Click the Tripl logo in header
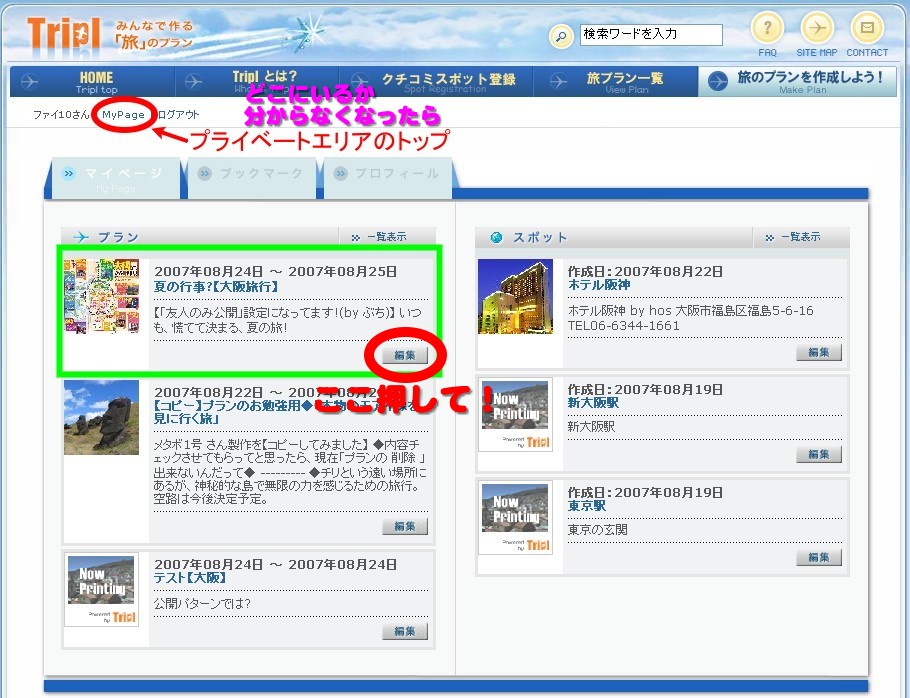The height and width of the screenshot is (698, 910). coord(64,34)
